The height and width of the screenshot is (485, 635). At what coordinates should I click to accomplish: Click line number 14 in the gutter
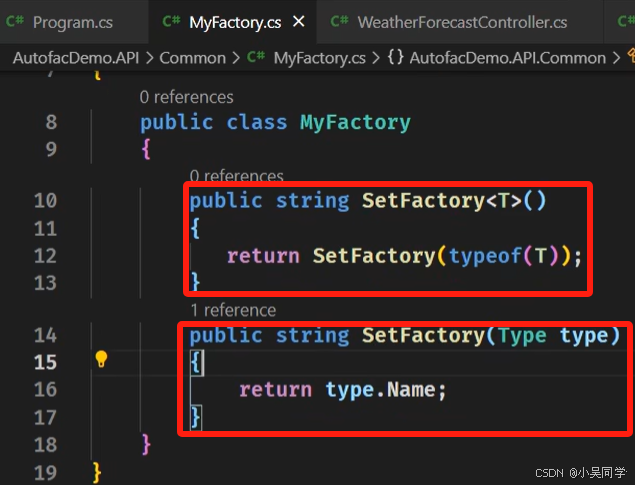point(45,335)
